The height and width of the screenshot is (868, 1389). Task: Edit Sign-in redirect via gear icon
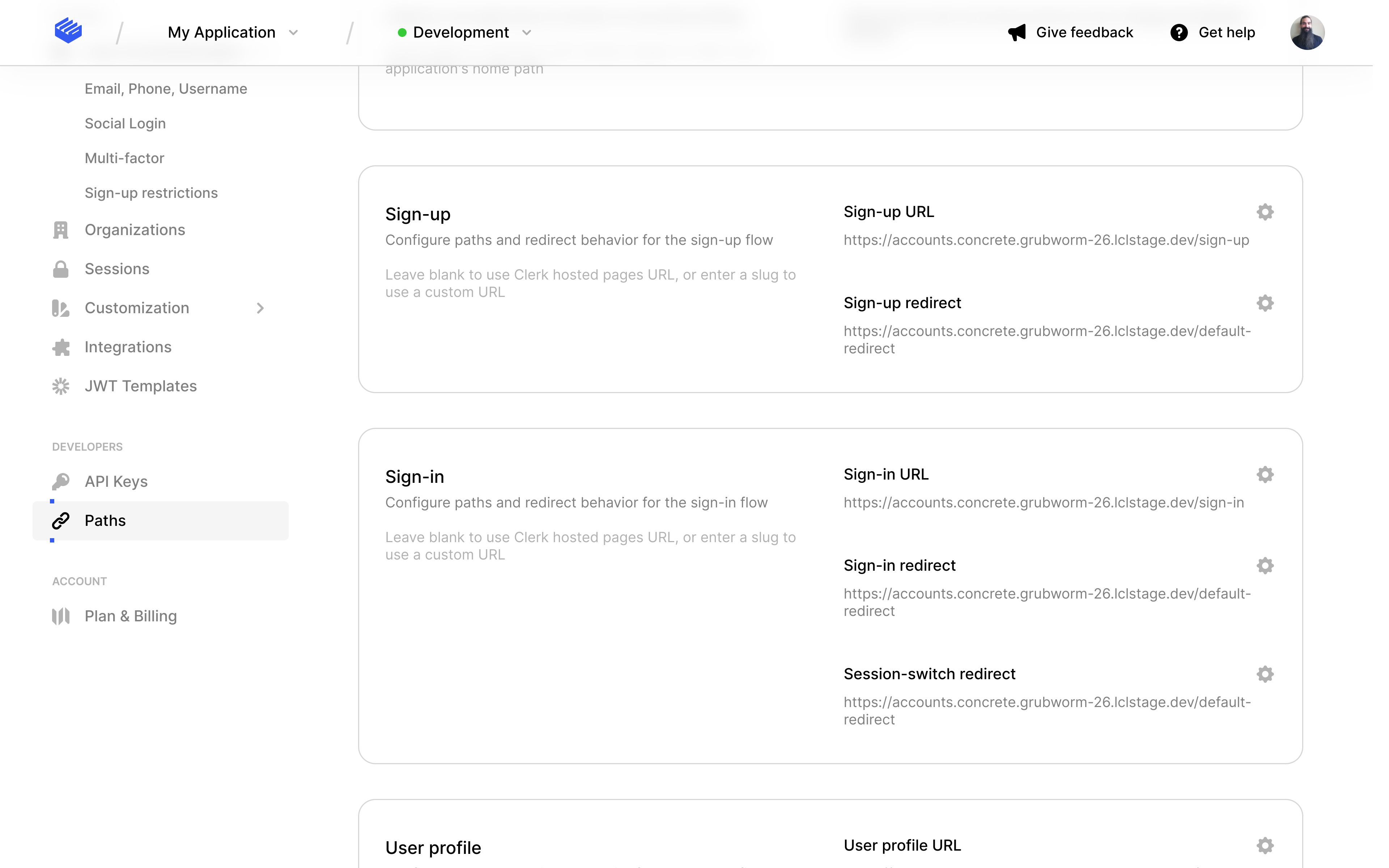(1265, 565)
